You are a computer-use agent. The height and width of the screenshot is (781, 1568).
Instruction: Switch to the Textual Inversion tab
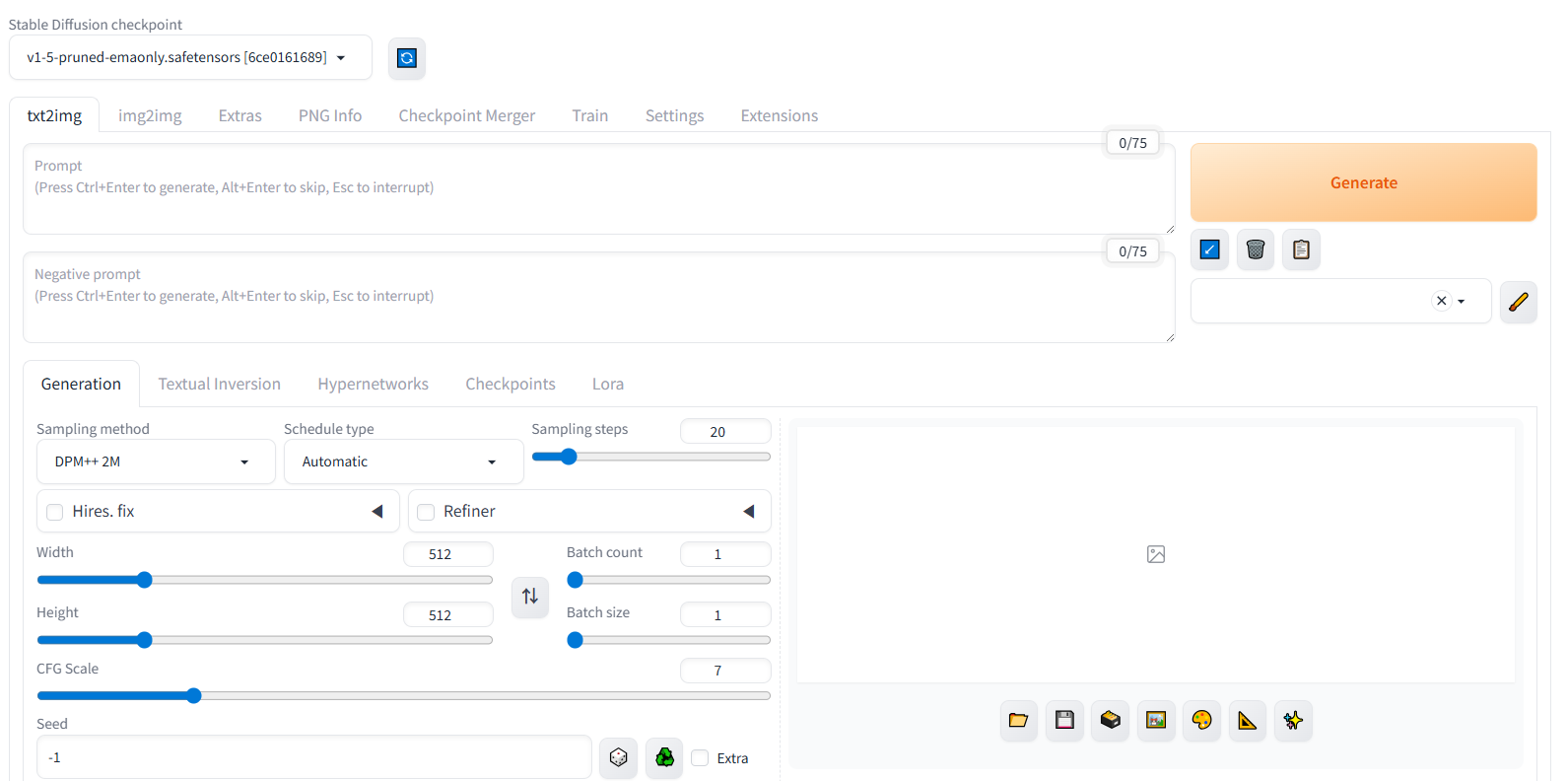pos(220,384)
